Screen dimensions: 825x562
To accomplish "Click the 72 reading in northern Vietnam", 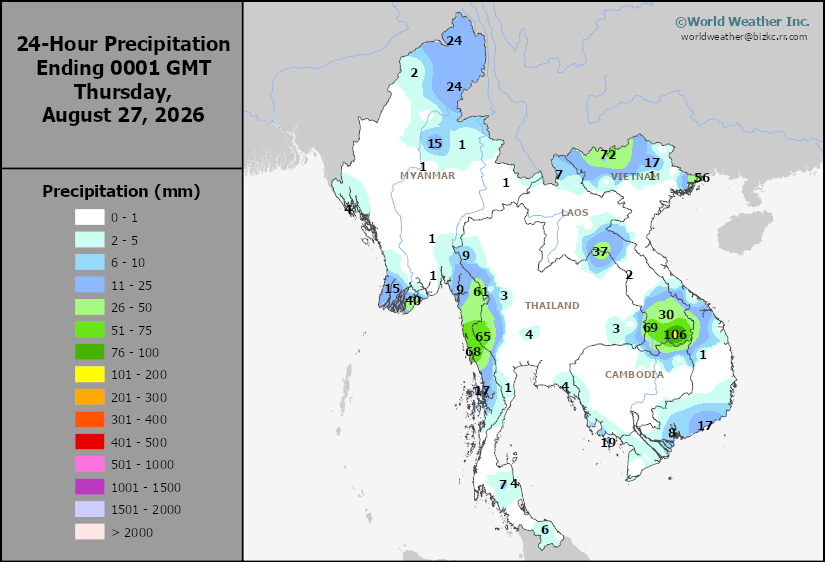I will [608, 155].
